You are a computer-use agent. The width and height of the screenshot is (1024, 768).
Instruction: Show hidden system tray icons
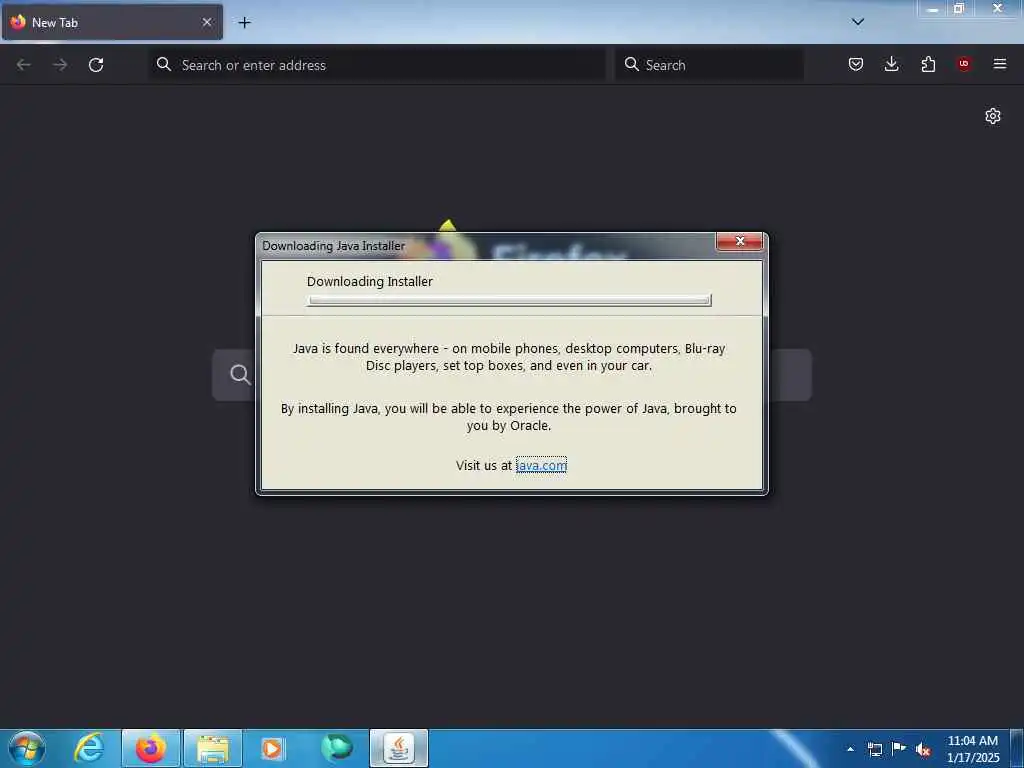click(x=850, y=749)
